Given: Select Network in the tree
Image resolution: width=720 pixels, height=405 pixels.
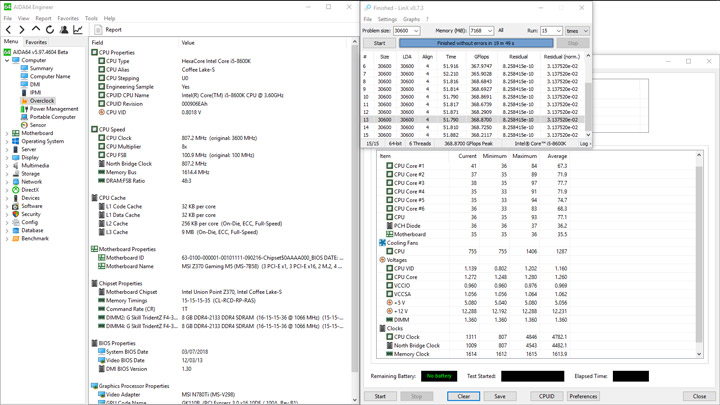Looking at the screenshot, I should 31,182.
